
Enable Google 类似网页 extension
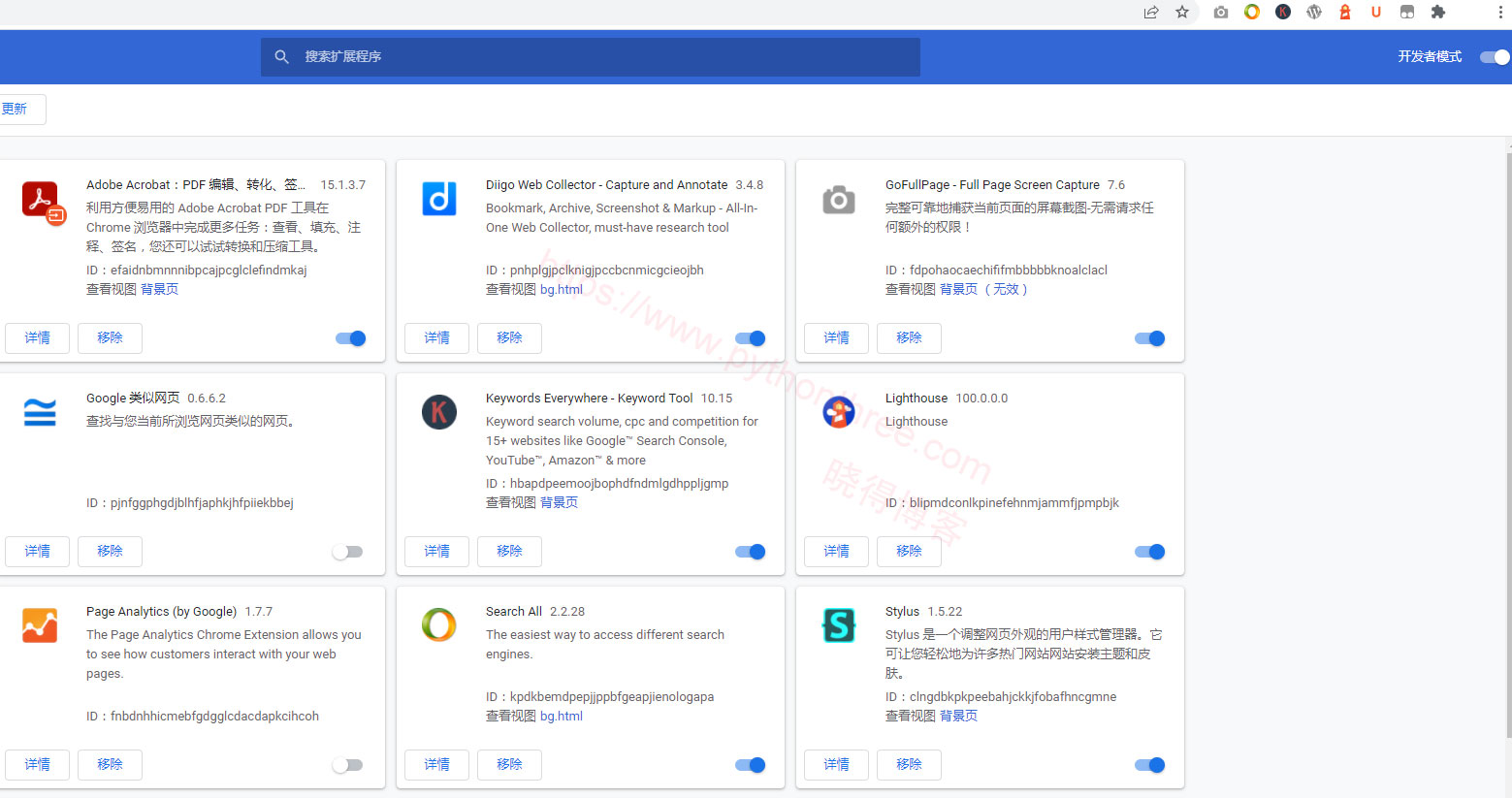click(347, 552)
